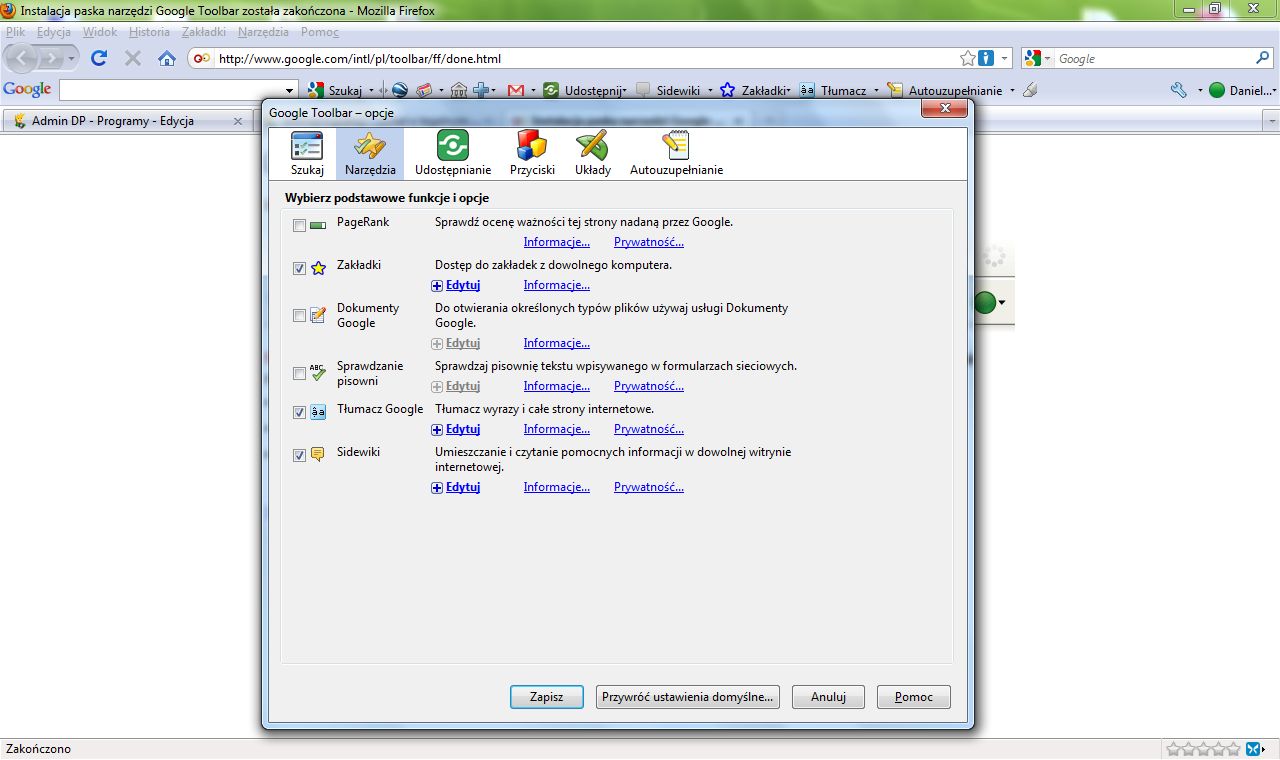The height and width of the screenshot is (760, 1280).
Task: Click the Firefox reload icon
Action: [99, 58]
